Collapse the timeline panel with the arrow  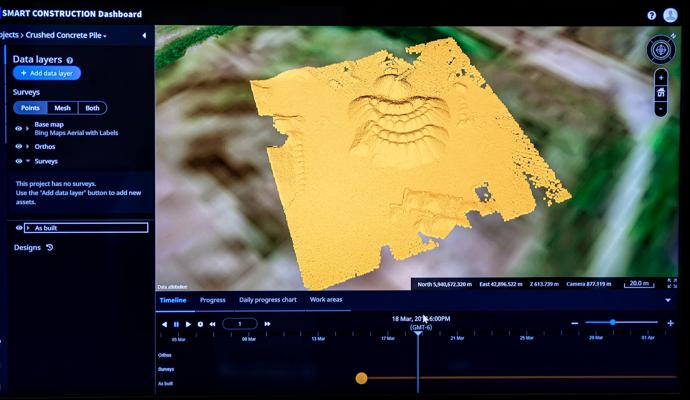(668, 300)
